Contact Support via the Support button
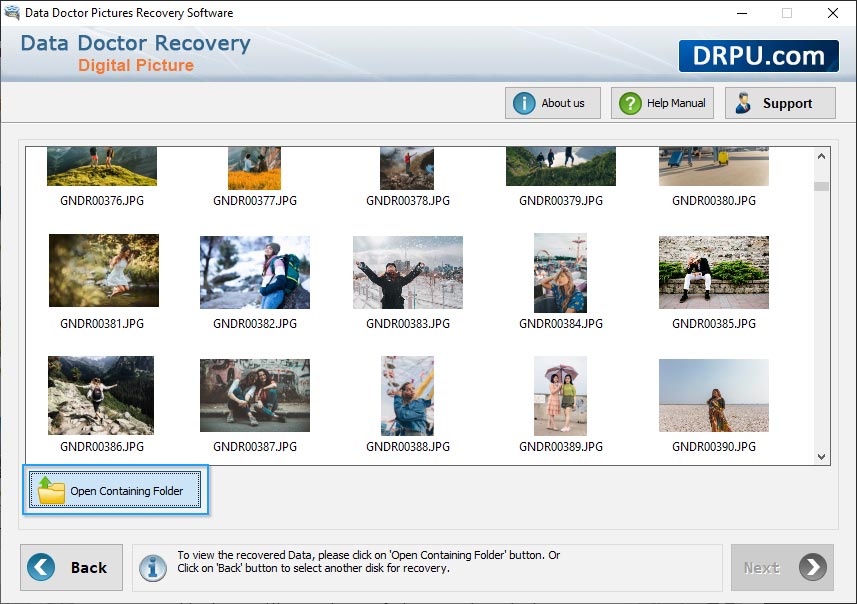 point(780,103)
